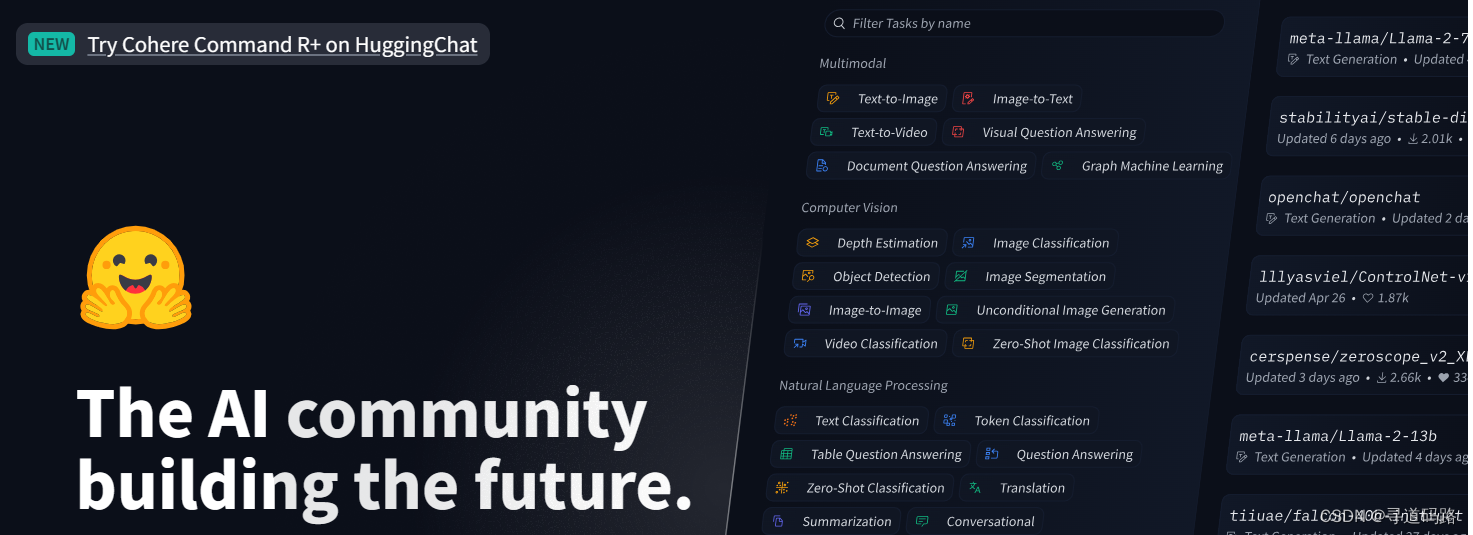The height and width of the screenshot is (535, 1473).
Task: Click the Text Classification icon
Action: 790,421
